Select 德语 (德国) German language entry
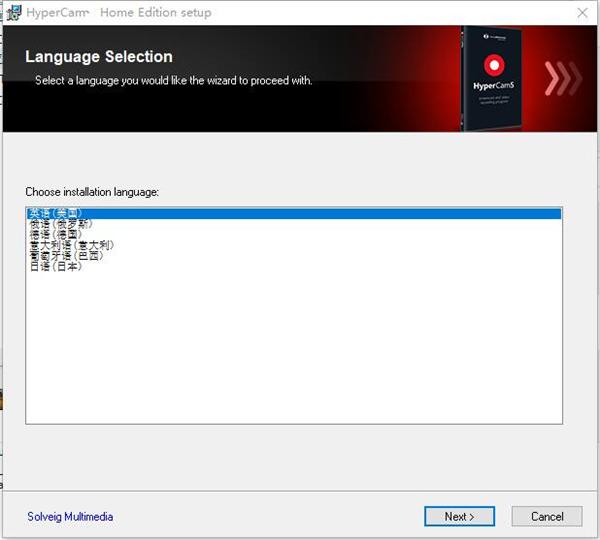Image resolution: width=600 pixels, height=540 pixels. click(294, 234)
